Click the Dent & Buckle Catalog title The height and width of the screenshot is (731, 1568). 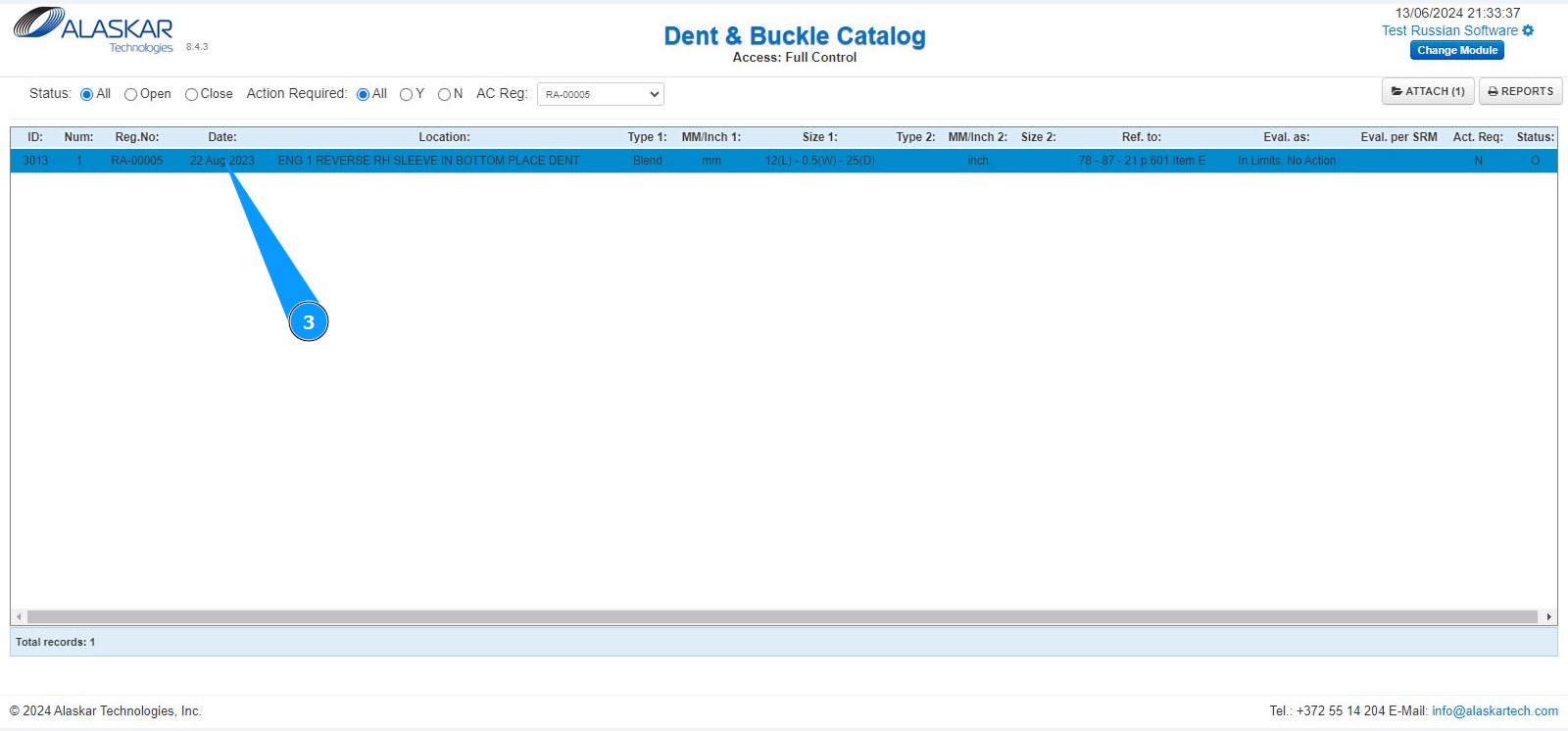point(795,36)
